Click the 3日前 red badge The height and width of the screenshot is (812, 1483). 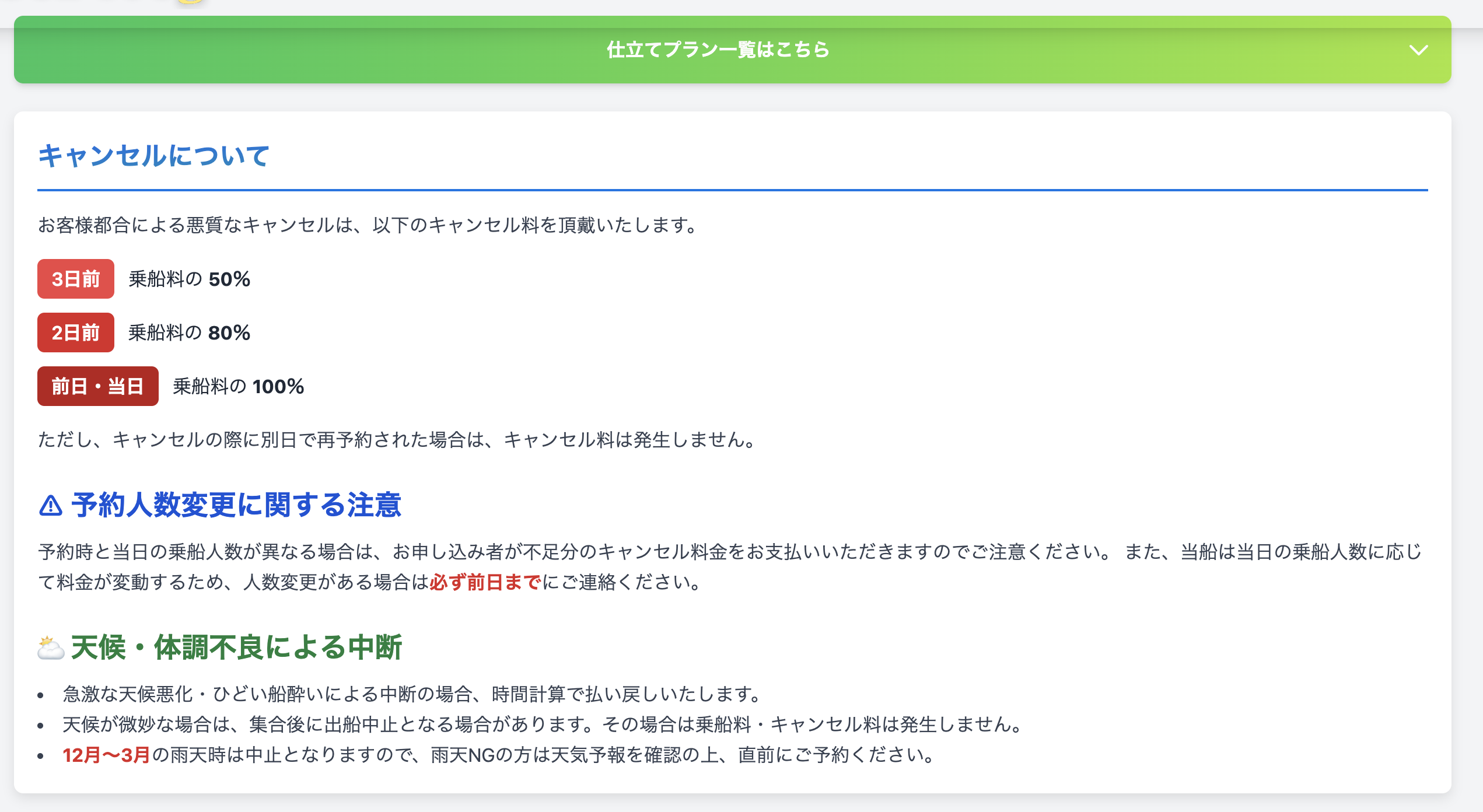76,279
